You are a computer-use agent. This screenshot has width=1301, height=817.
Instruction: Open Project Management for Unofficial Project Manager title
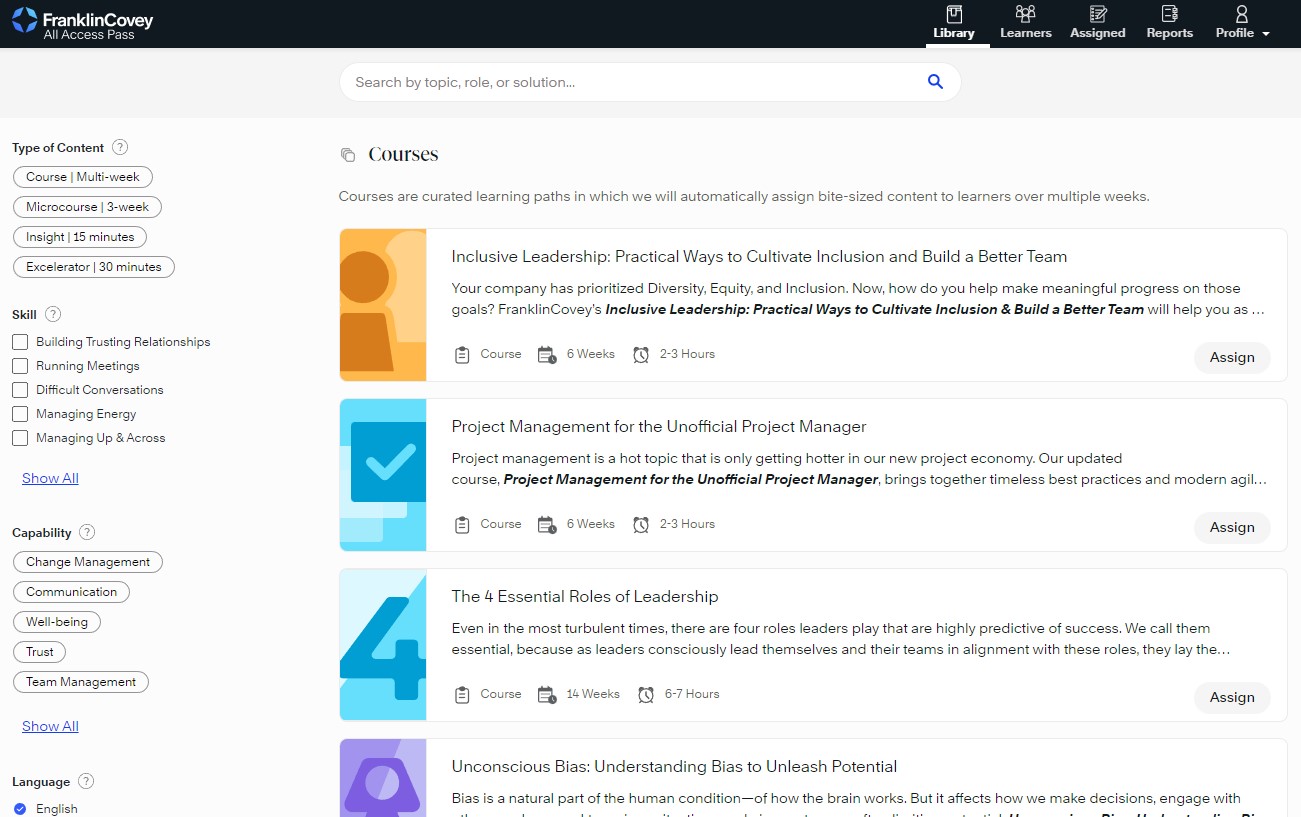(x=659, y=426)
